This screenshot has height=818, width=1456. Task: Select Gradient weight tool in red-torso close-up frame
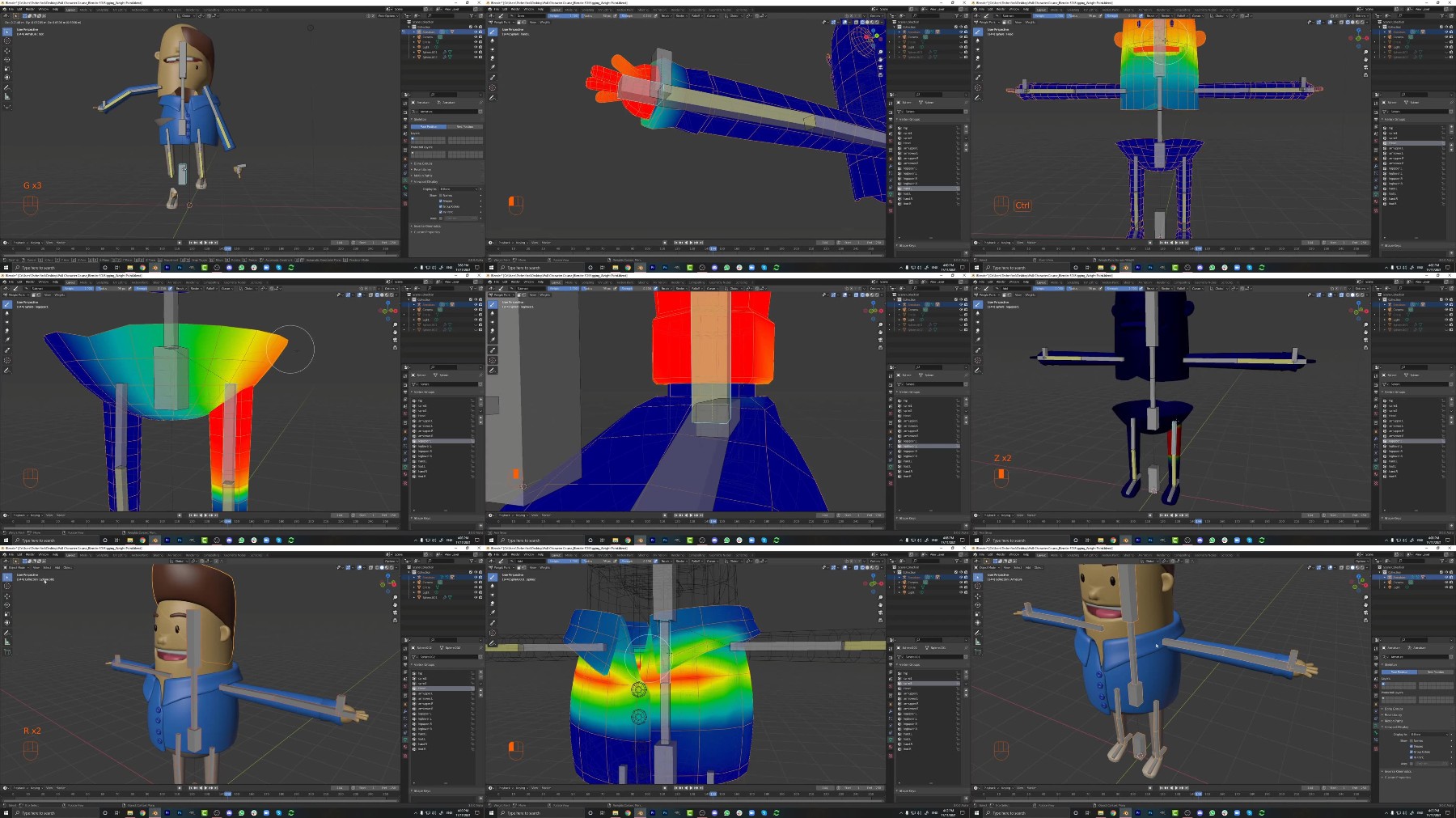(x=493, y=340)
